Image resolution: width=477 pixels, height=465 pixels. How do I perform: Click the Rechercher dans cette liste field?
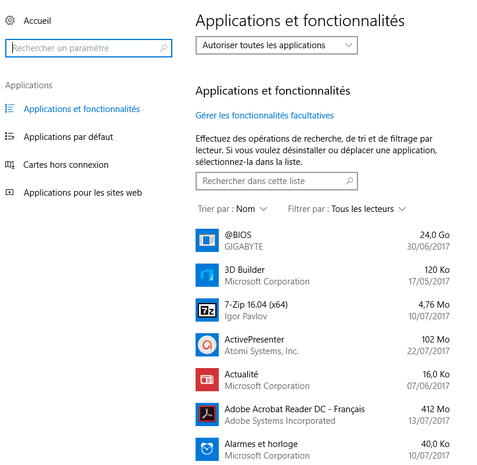276,181
